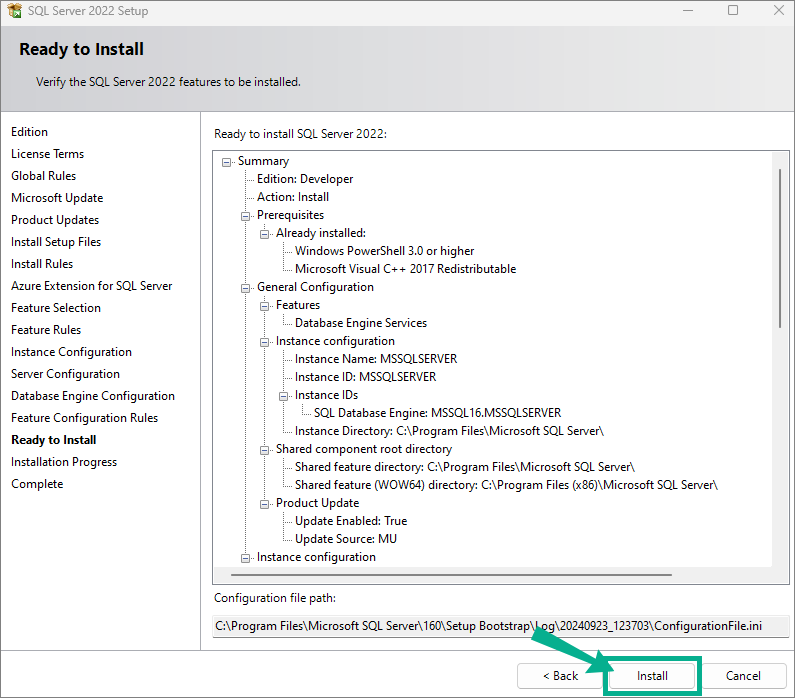
Task: Collapse the Features tree node
Action: 265,305
